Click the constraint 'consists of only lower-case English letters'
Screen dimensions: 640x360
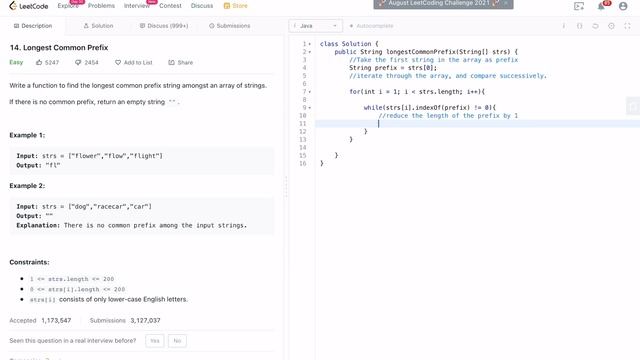click(123, 299)
